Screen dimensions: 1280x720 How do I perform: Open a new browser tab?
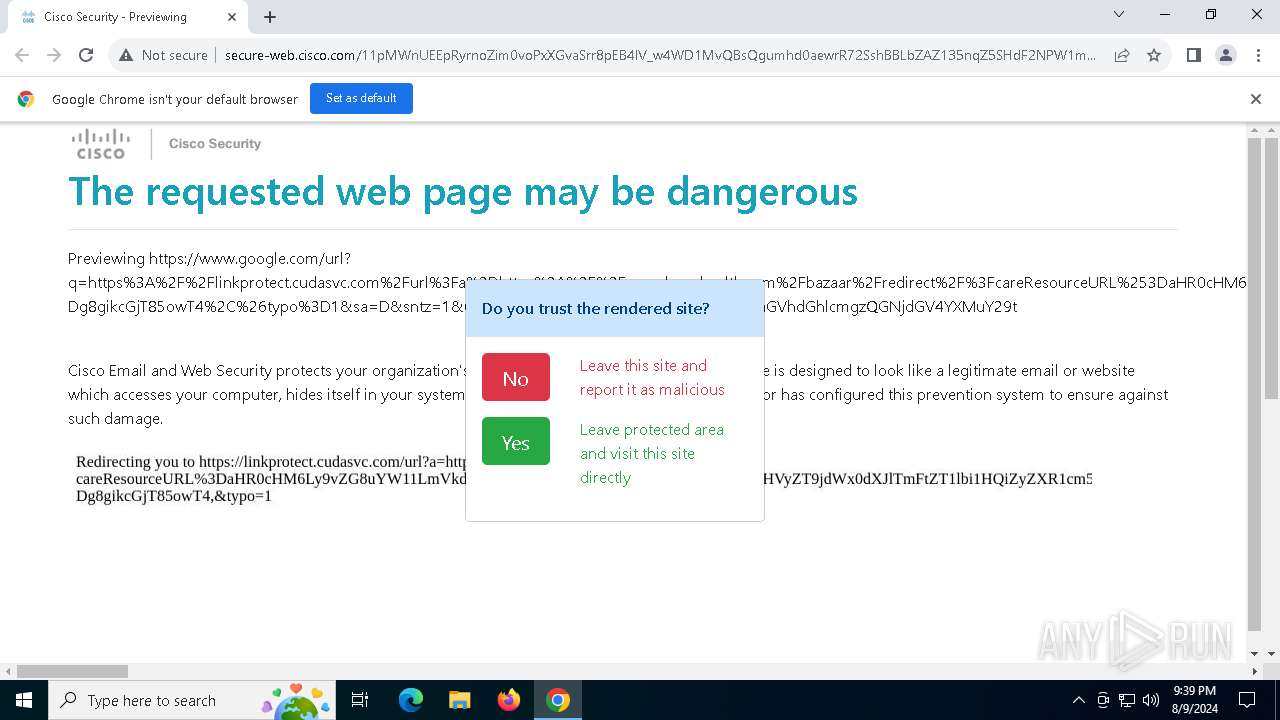[270, 17]
